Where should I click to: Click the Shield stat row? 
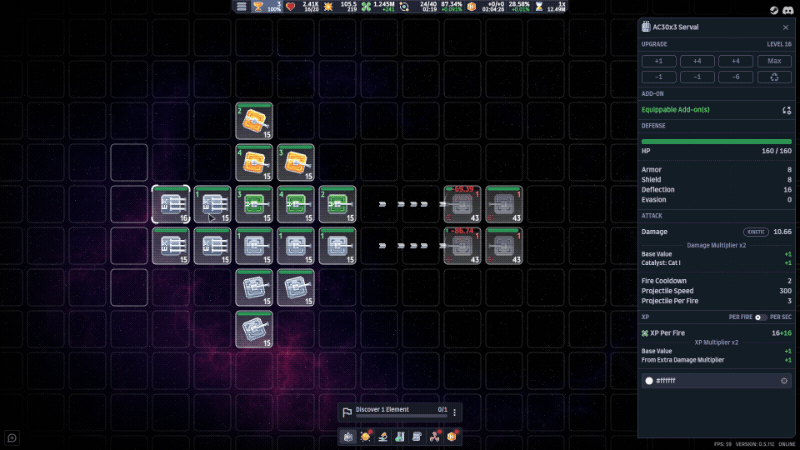pos(716,180)
